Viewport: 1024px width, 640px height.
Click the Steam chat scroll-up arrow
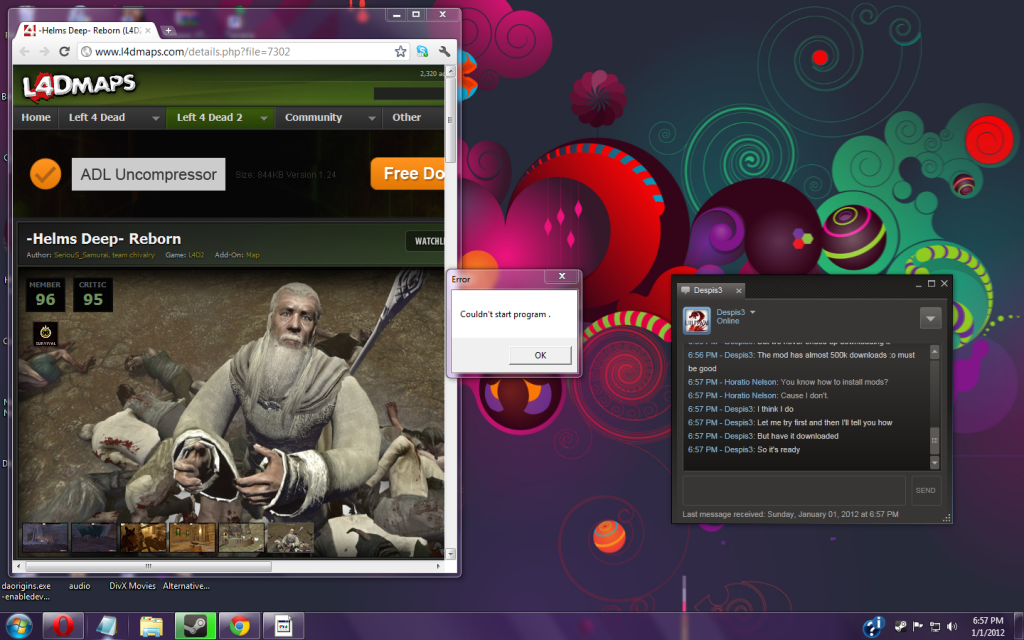pyautogui.click(x=935, y=352)
